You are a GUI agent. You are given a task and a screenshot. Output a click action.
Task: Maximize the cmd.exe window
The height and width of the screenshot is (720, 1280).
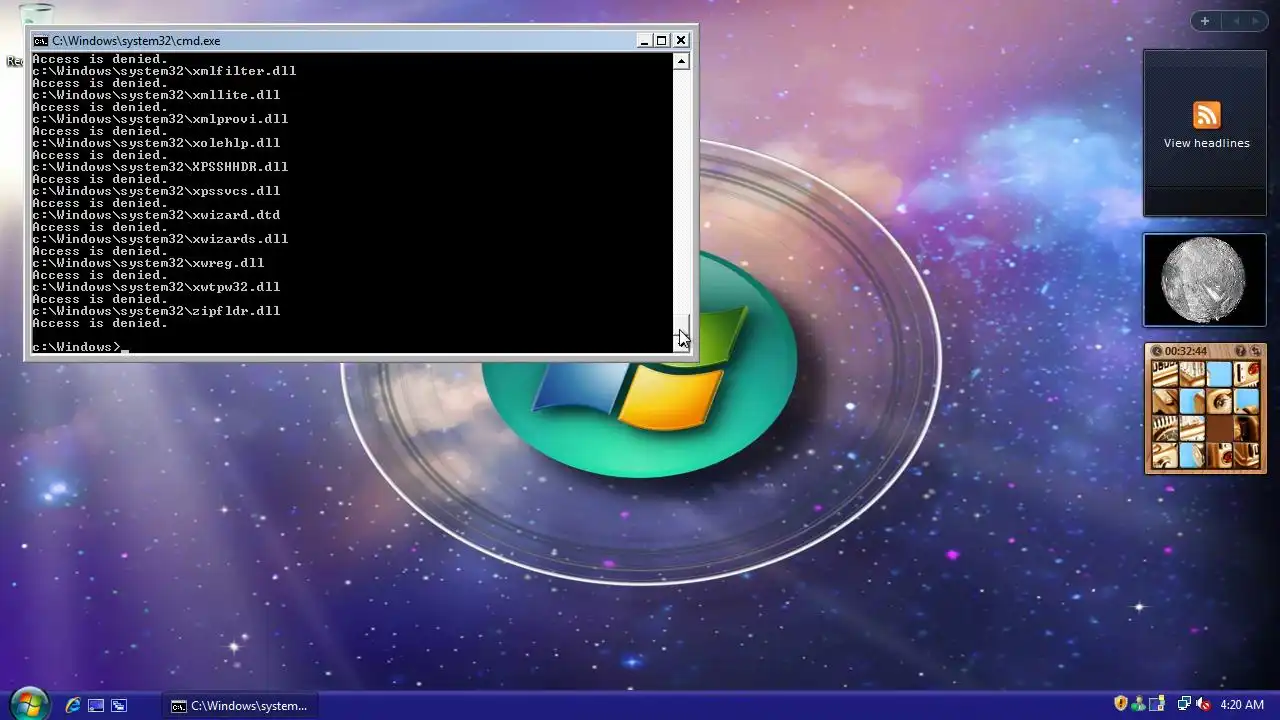[661, 41]
